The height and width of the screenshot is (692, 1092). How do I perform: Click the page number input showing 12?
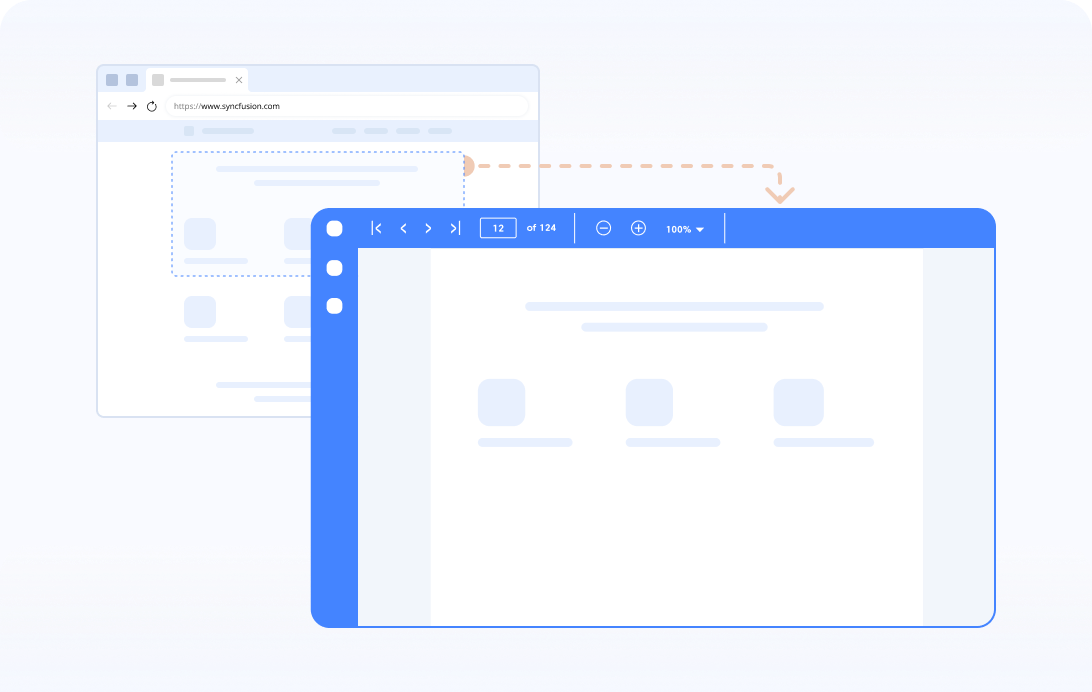point(498,228)
